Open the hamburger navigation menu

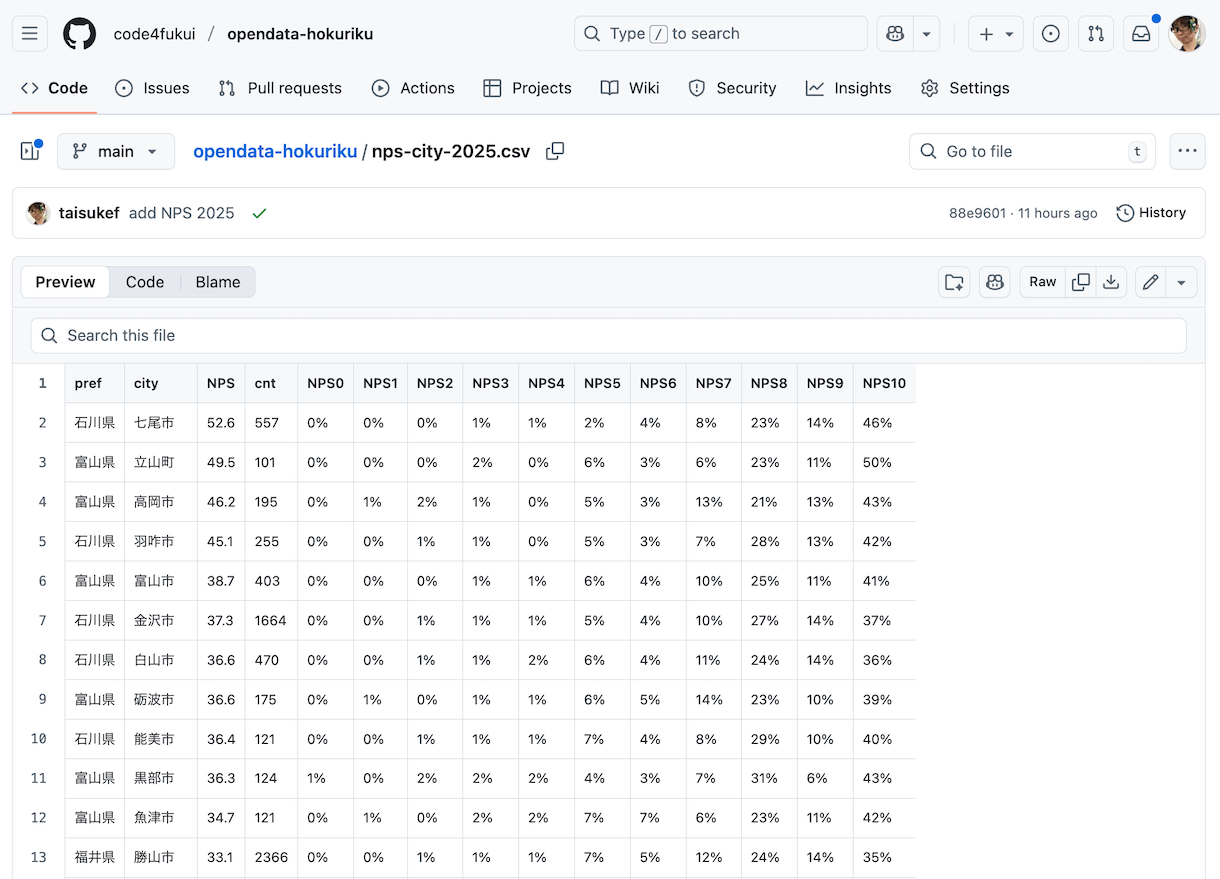tap(29, 34)
